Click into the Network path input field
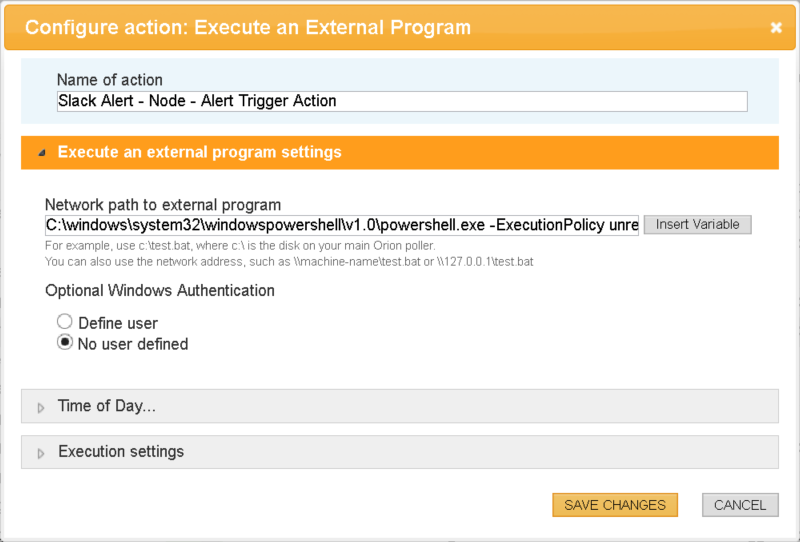800x542 pixels. pyautogui.click(x=341, y=225)
